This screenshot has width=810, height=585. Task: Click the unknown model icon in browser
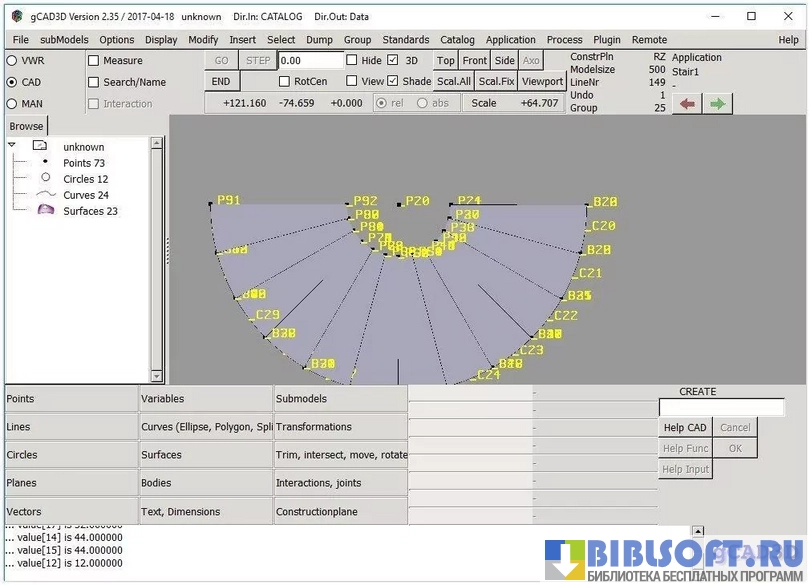coord(41,146)
